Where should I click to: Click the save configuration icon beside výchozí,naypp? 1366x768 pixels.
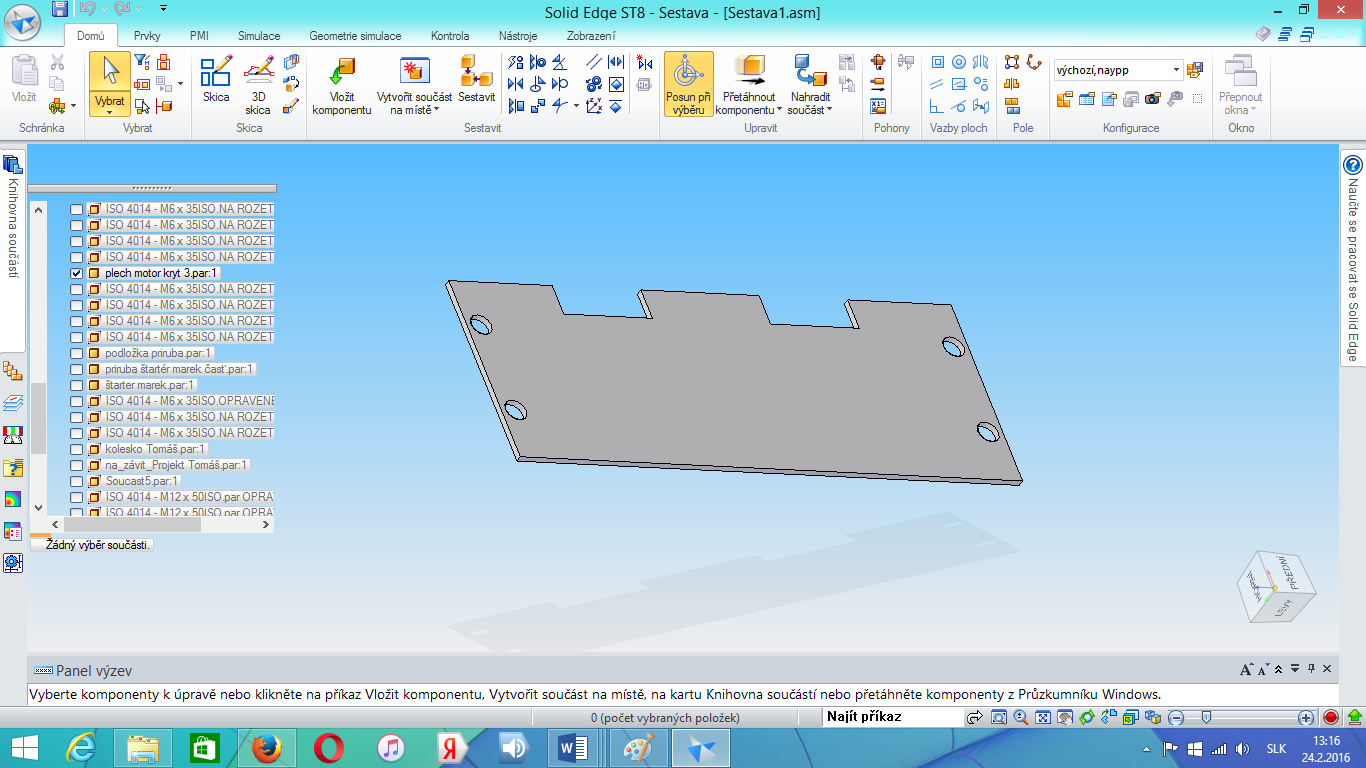(x=1194, y=70)
